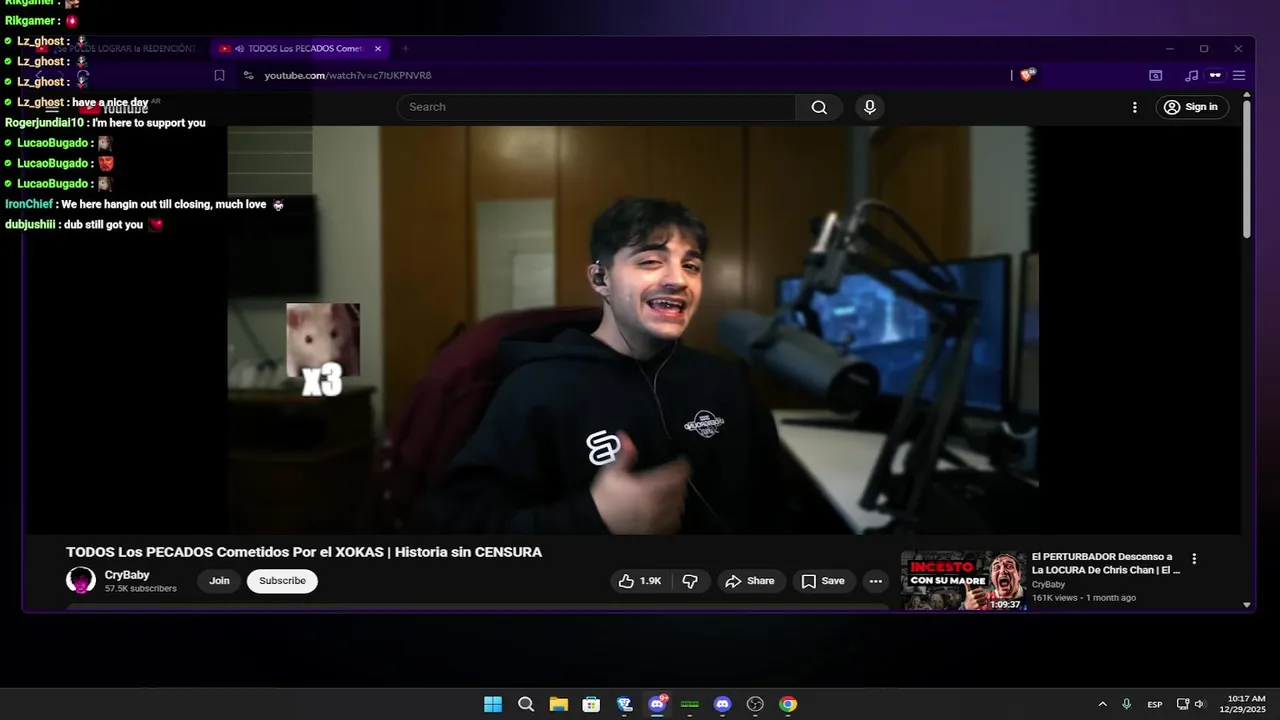Image resolution: width=1280 pixels, height=720 pixels.
Task: Click the glasses icon in browser toolbar
Action: tap(1215, 75)
